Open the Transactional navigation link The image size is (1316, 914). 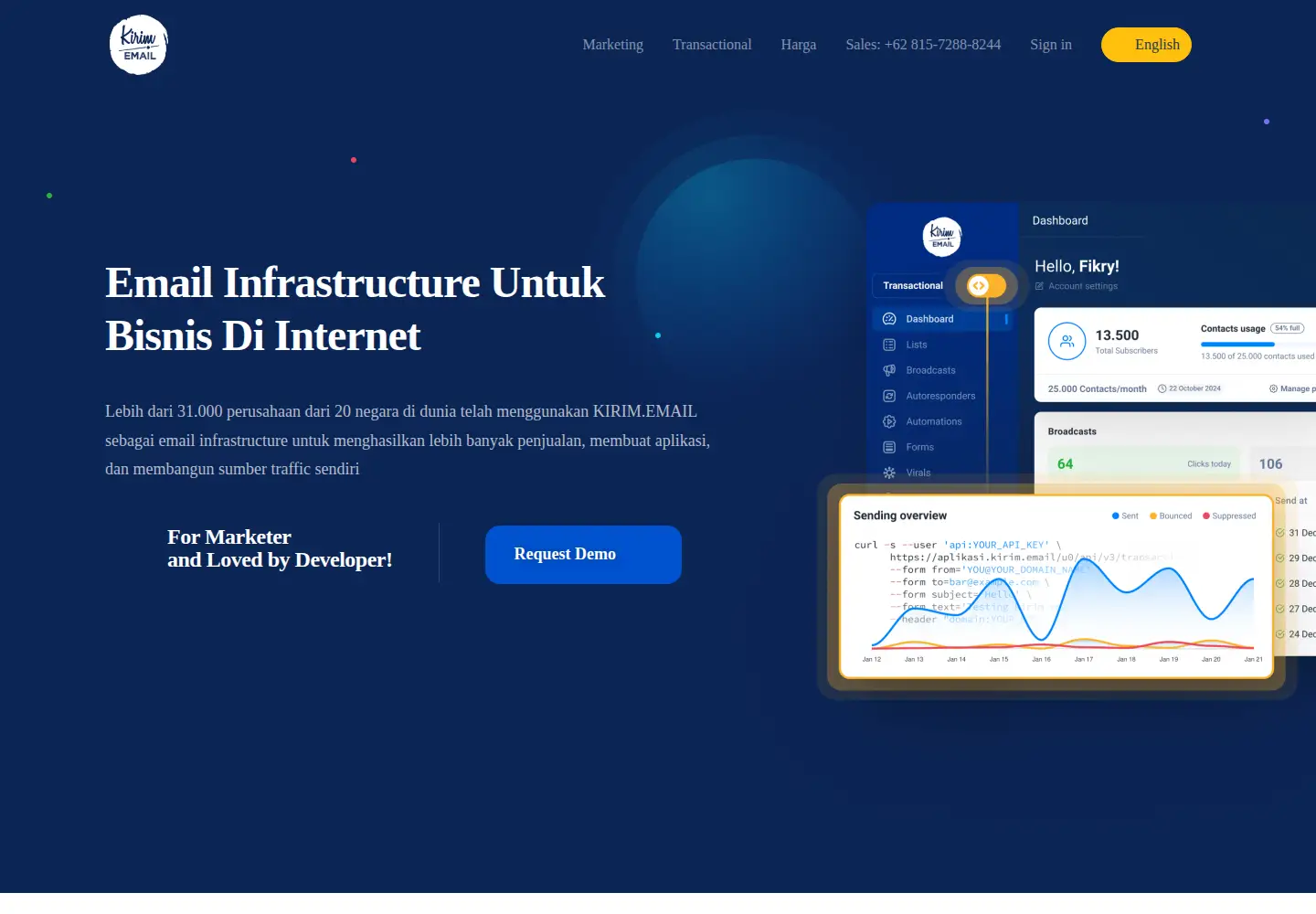[x=712, y=45]
